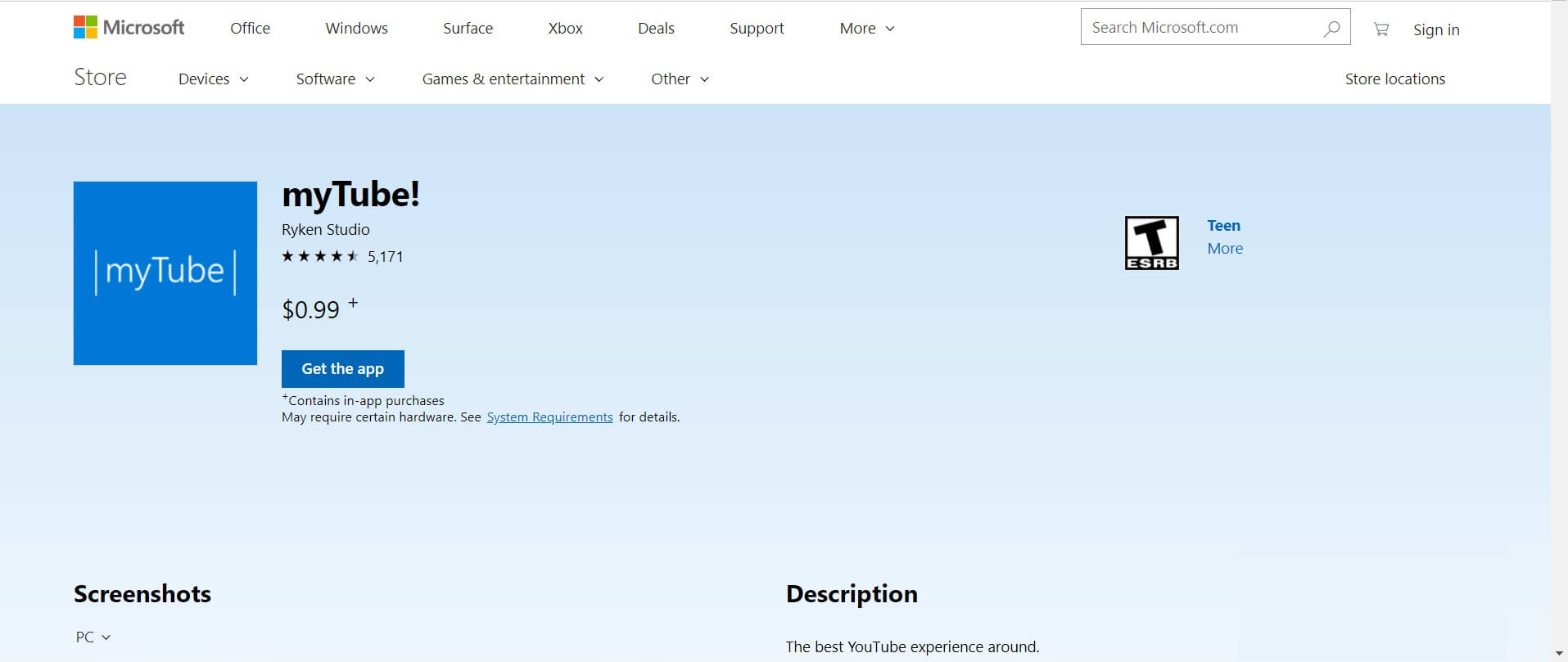The height and width of the screenshot is (662, 1568).
Task: Open the shopping cart
Action: tap(1381, 29)
